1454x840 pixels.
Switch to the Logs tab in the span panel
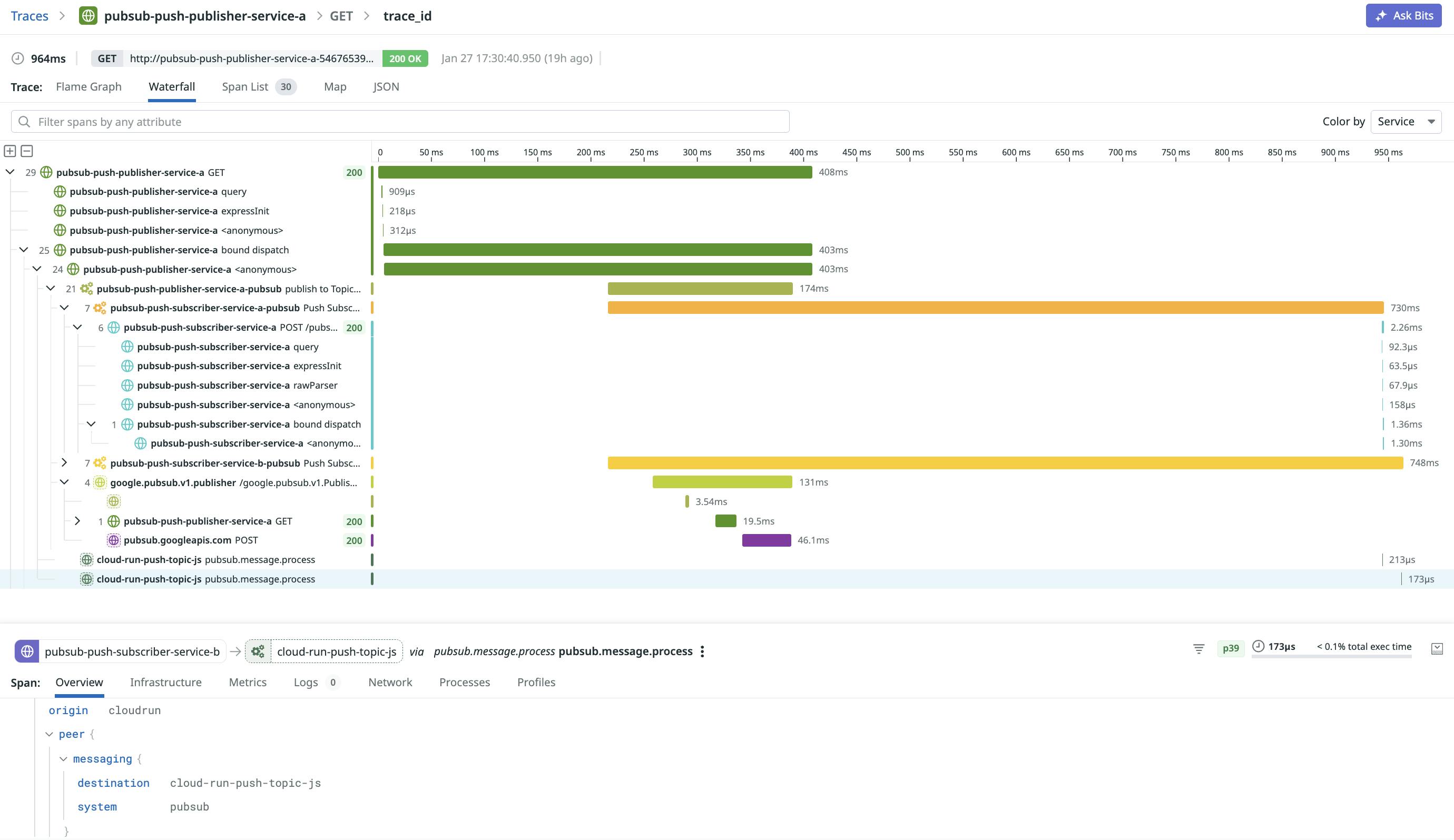tap(304, 682)
